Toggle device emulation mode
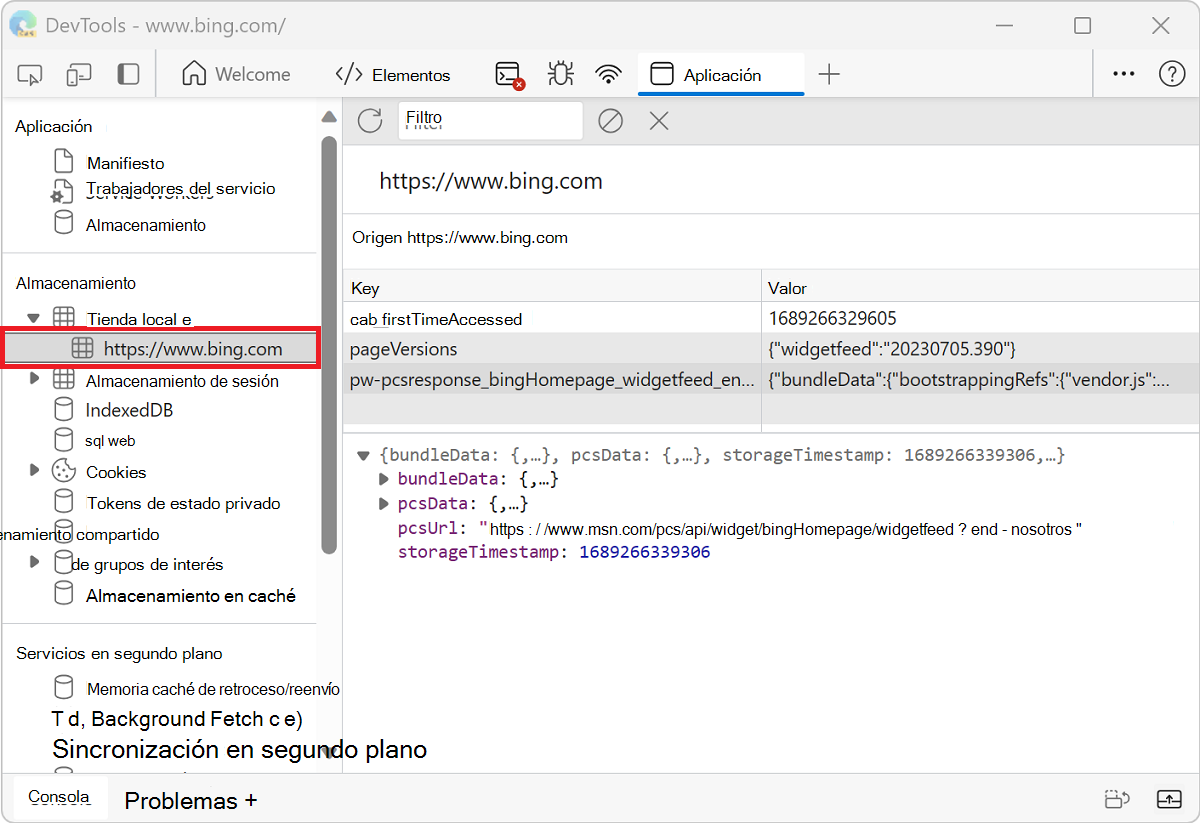 tap(78, 73)
